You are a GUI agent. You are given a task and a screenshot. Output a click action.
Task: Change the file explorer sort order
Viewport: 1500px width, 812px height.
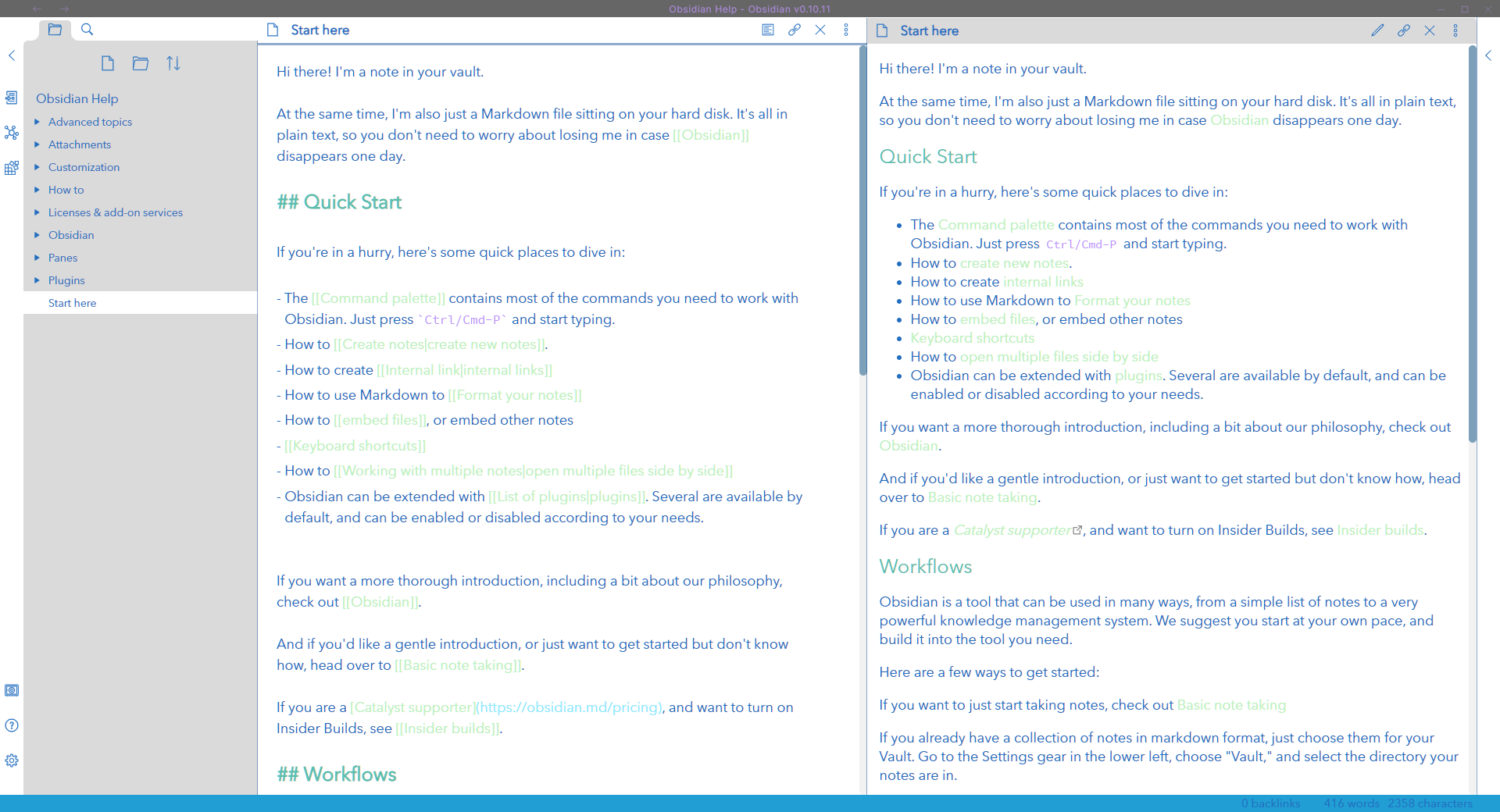173,63
